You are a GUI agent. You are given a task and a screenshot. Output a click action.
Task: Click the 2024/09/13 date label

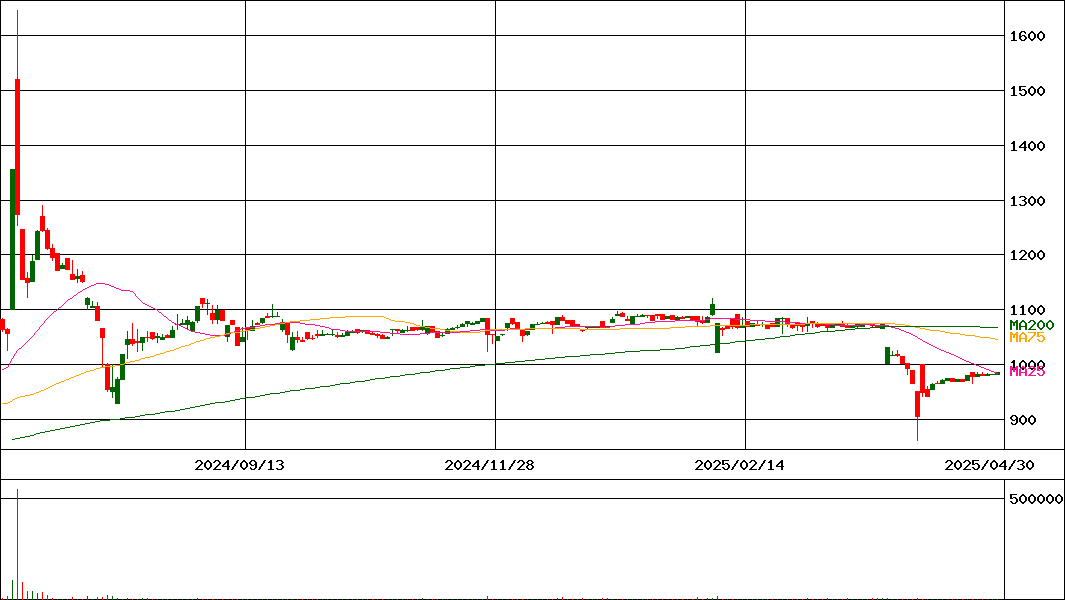(x=240, y=465)
